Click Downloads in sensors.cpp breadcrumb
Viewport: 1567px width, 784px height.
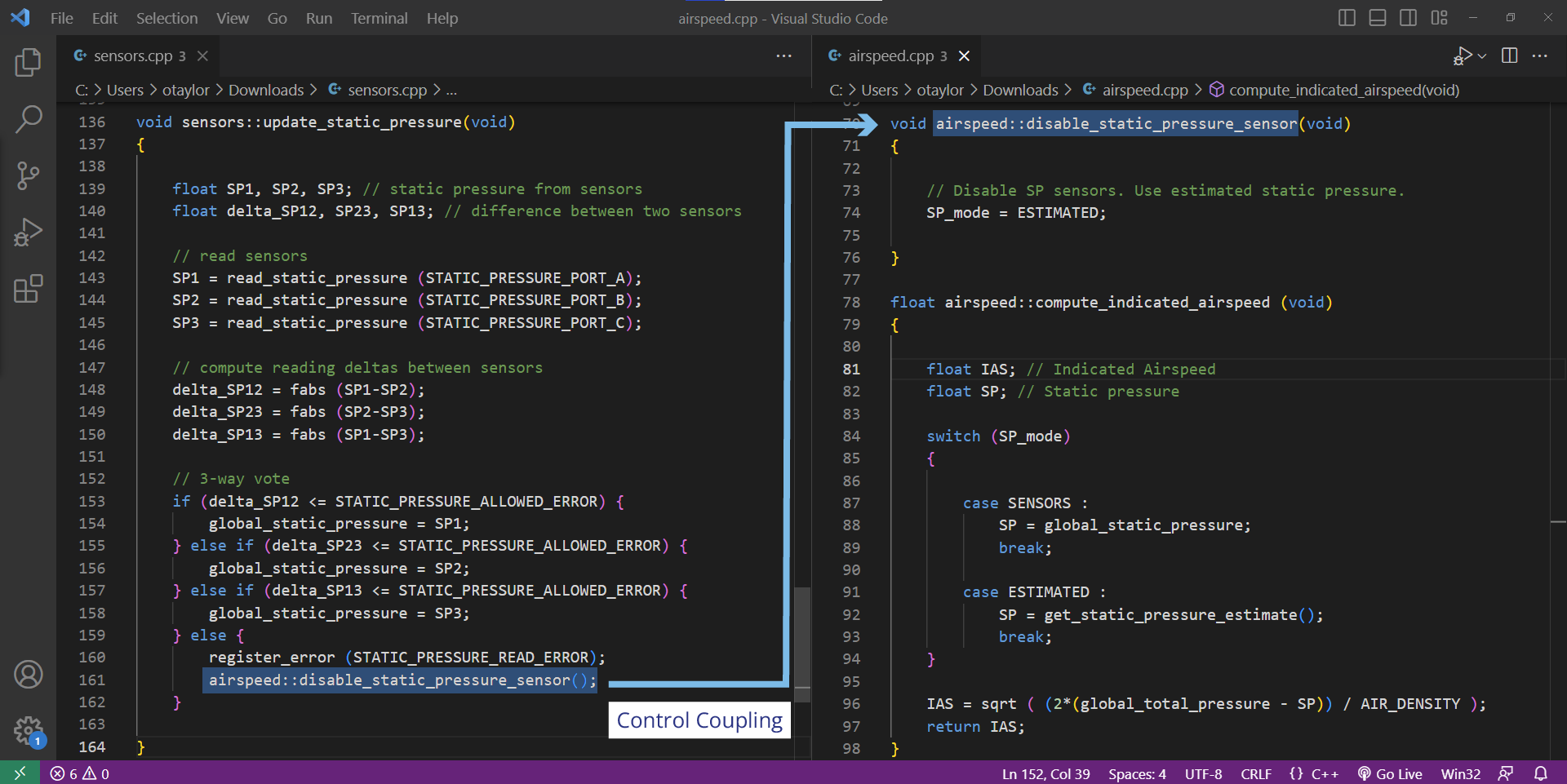click(x=266, y=90)
